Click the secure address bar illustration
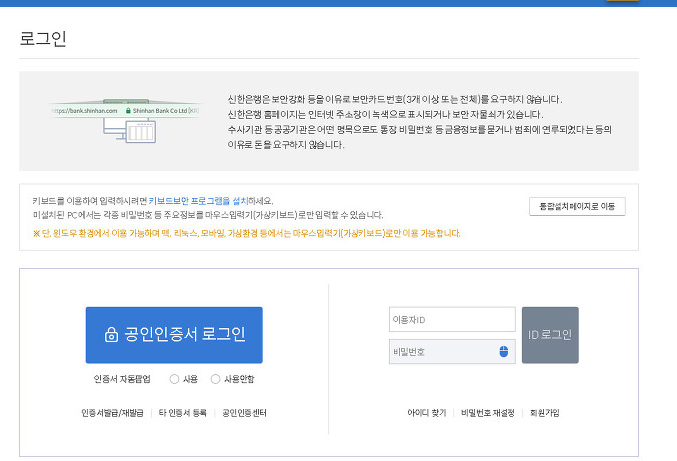Image resolution: width=677 pixels, height=461 pixels. [x=125, y=120]
